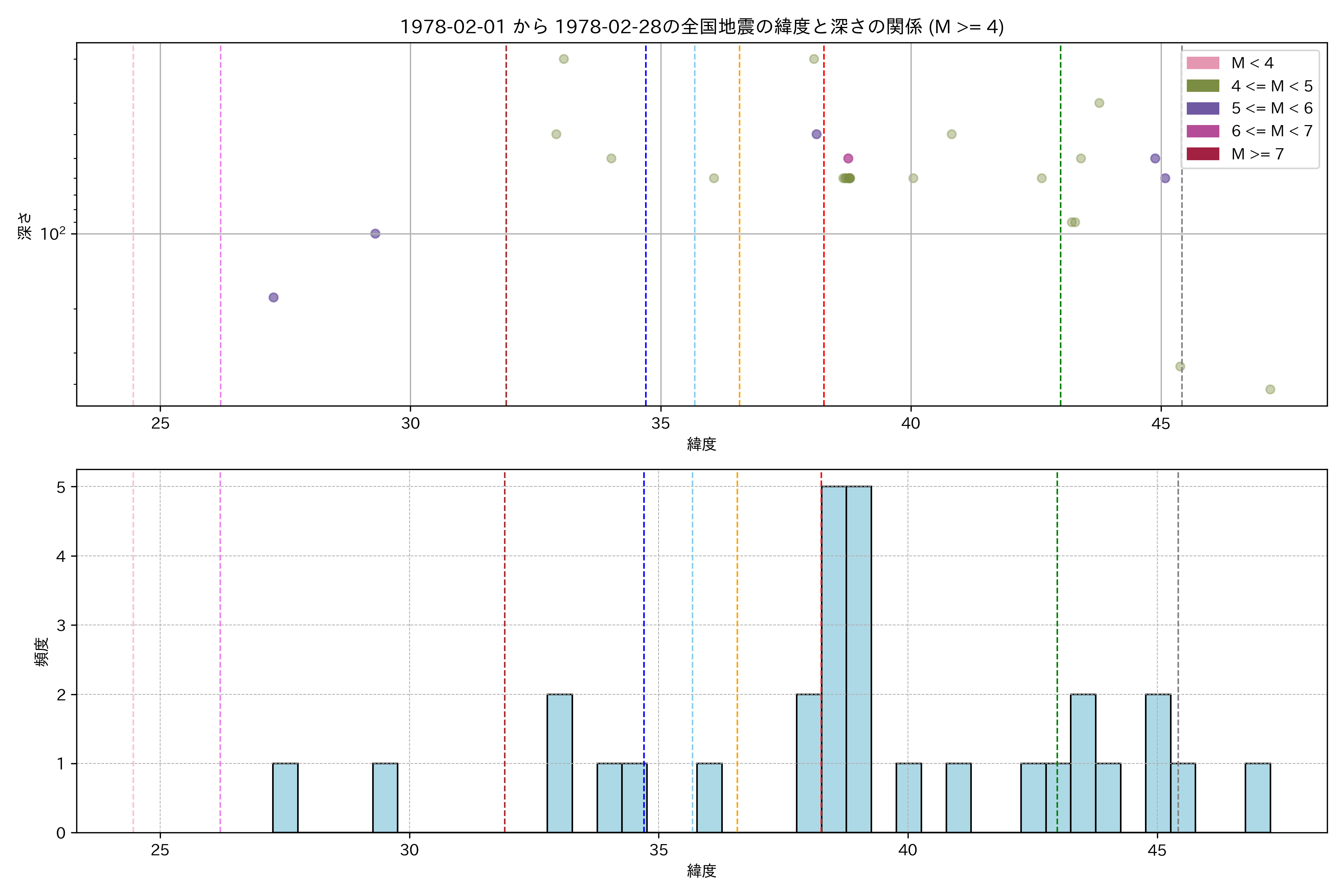Screen dimensions: 1344x896
Task: Click the magenta scatter point near latitude 39
Action: point(848,158)
